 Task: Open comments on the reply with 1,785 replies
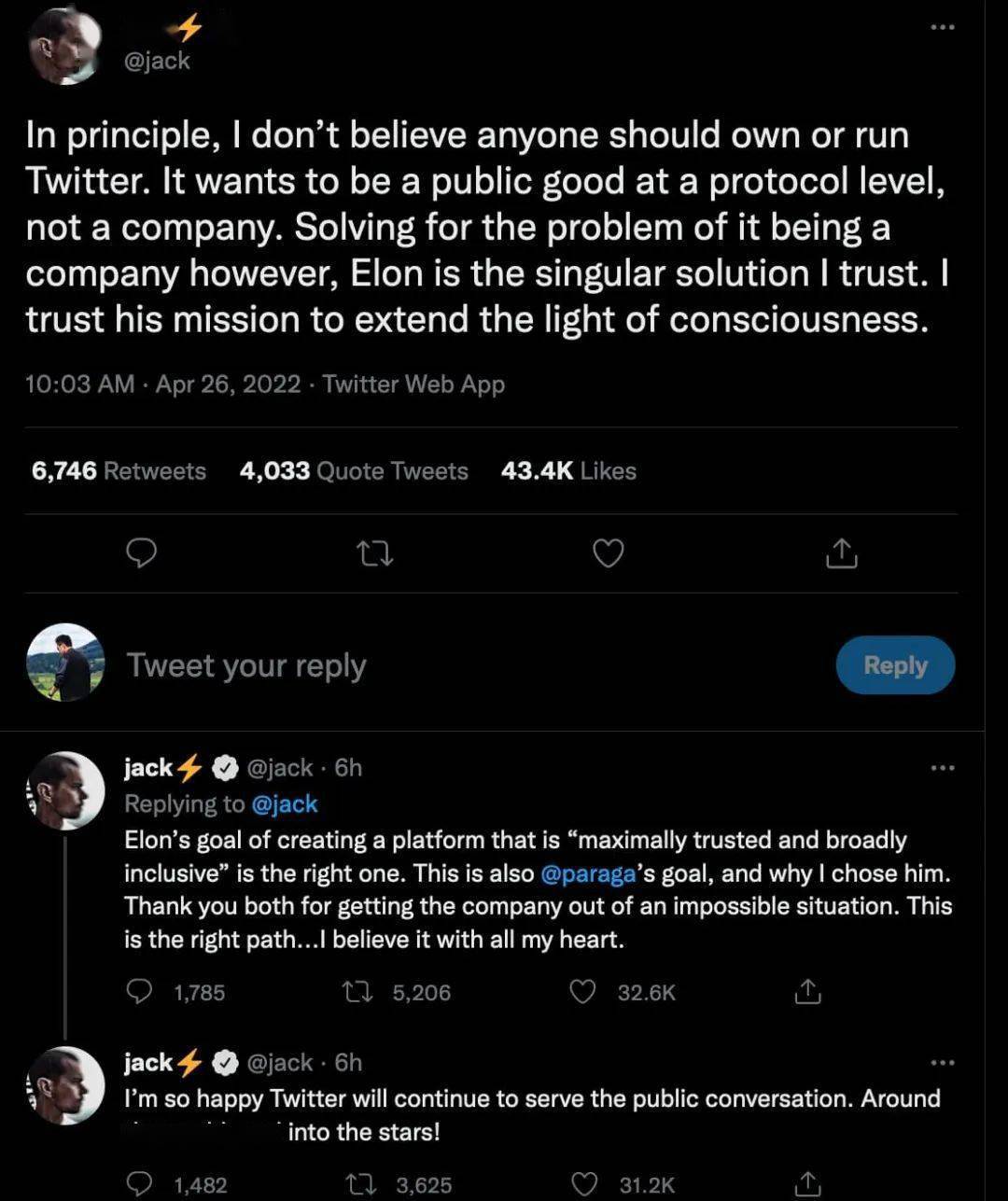[x=139, y=992]
